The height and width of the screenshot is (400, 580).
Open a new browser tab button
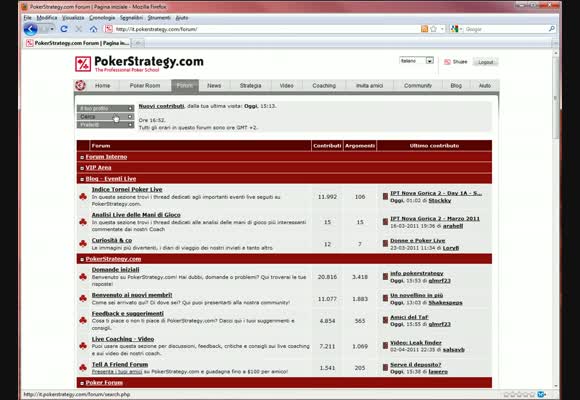138,43
